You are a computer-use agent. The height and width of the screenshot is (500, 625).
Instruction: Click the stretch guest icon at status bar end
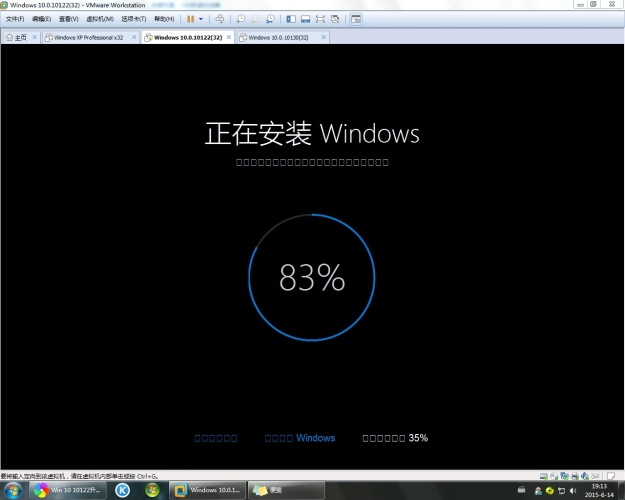(611, 476)
